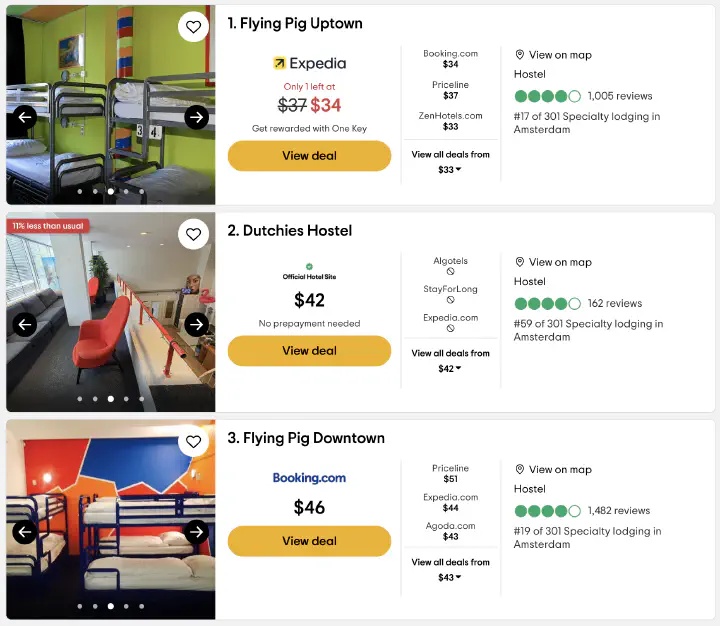The height and width of the screenshot is (626, 720).
Task: Go back one photo for Flying Pig Downtown
Action: point(25,532)
